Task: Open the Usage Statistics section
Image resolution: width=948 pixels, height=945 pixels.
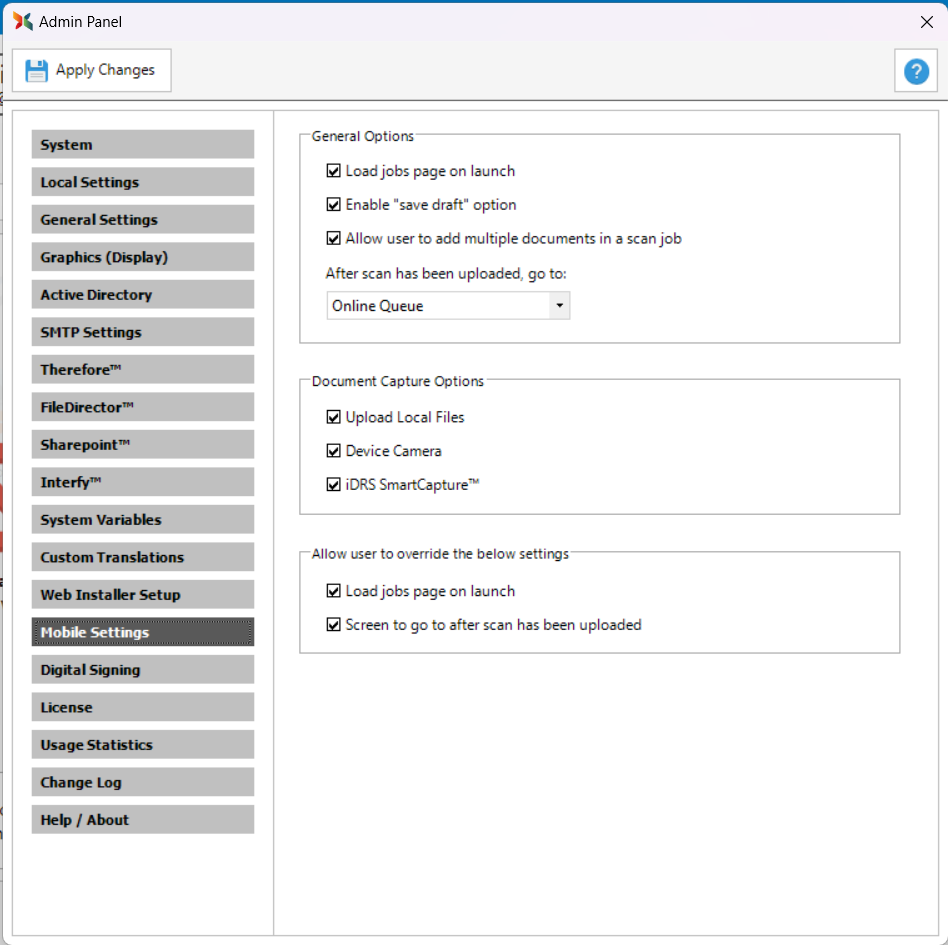Action: click(142, 745)
